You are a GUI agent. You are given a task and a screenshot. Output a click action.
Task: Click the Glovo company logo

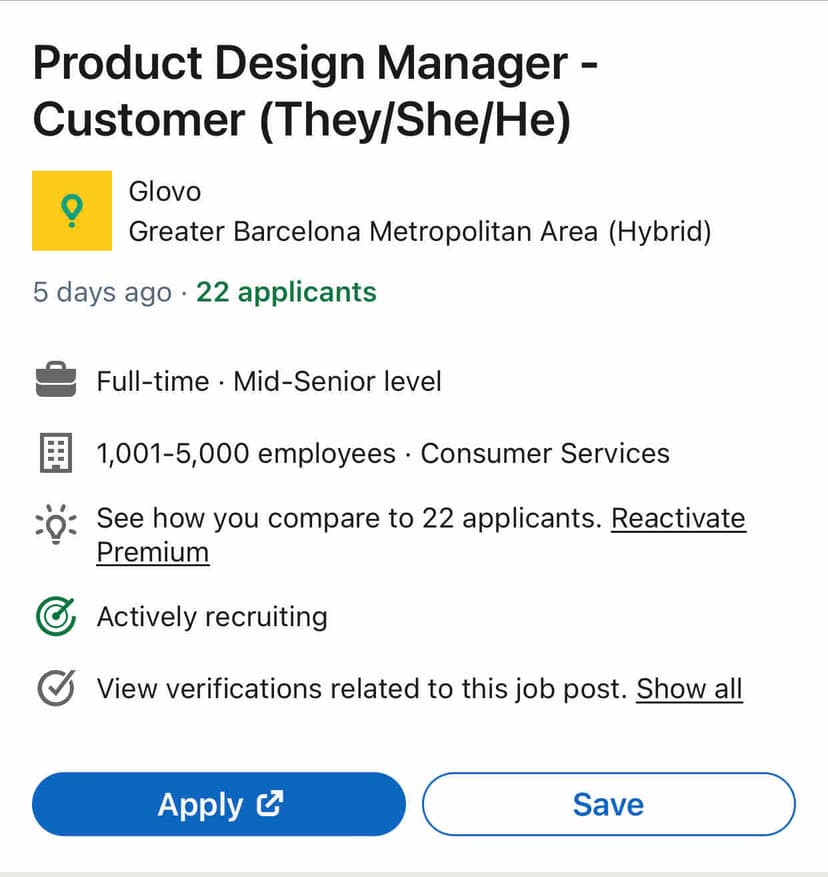pyautogui.click(x=72, y=211)
